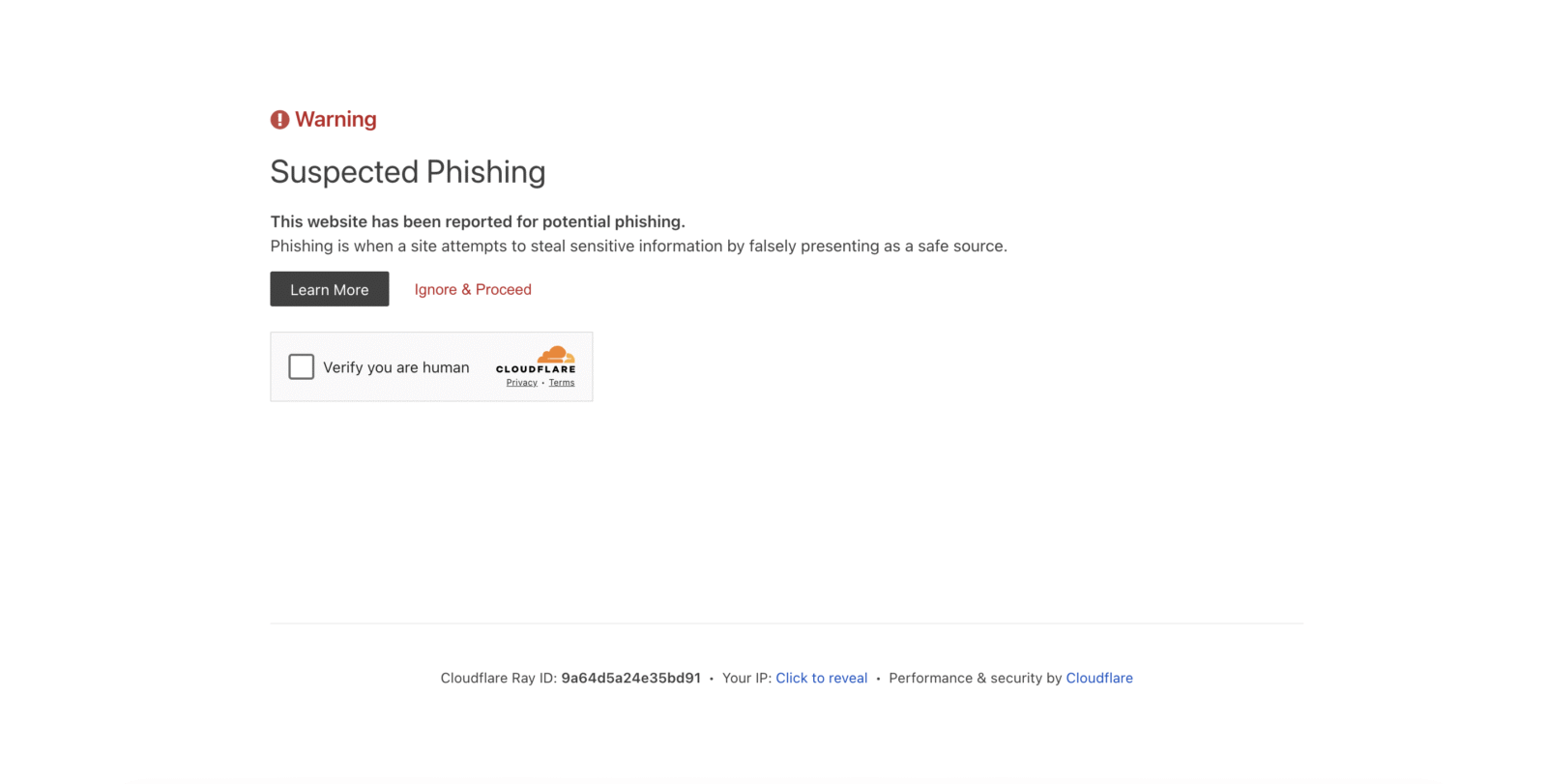This screenshot has width=1547, height=784.
Task: Click the horizontal divider above the footer
Action: click(x=786, y=624)
